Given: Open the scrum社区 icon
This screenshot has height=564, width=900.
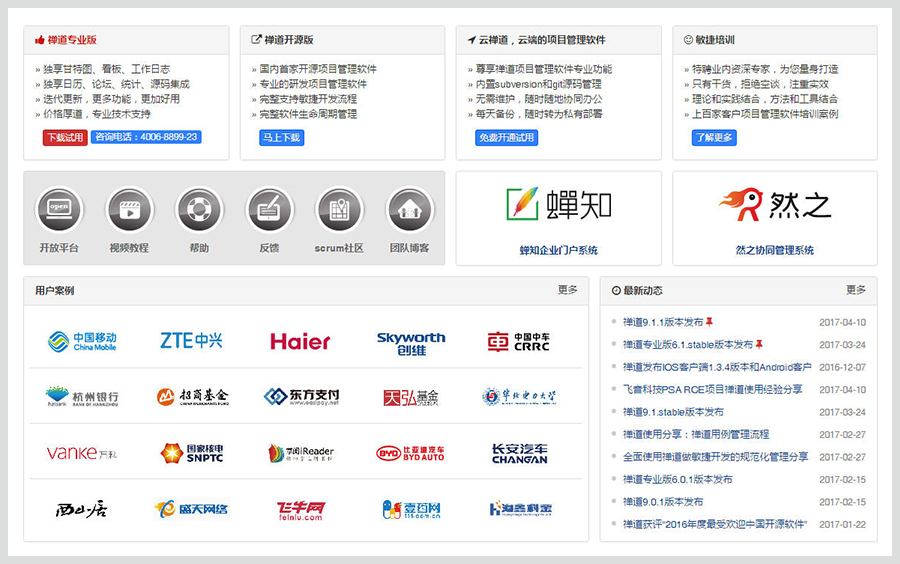Looking at the screenshot, I should [x=339, y=209].
